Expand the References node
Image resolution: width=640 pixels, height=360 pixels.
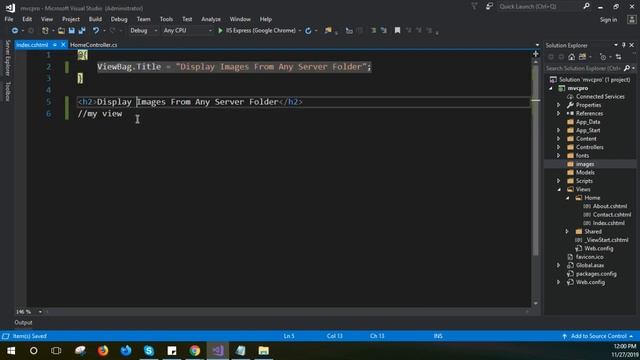pos(559,113)
